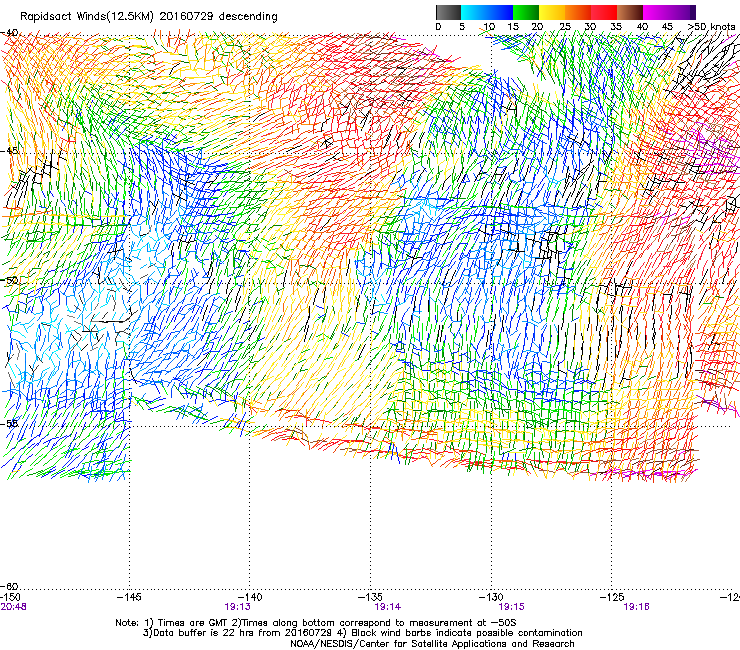Click the legend label '35'

pyautogui.click(x=615, y=27)
